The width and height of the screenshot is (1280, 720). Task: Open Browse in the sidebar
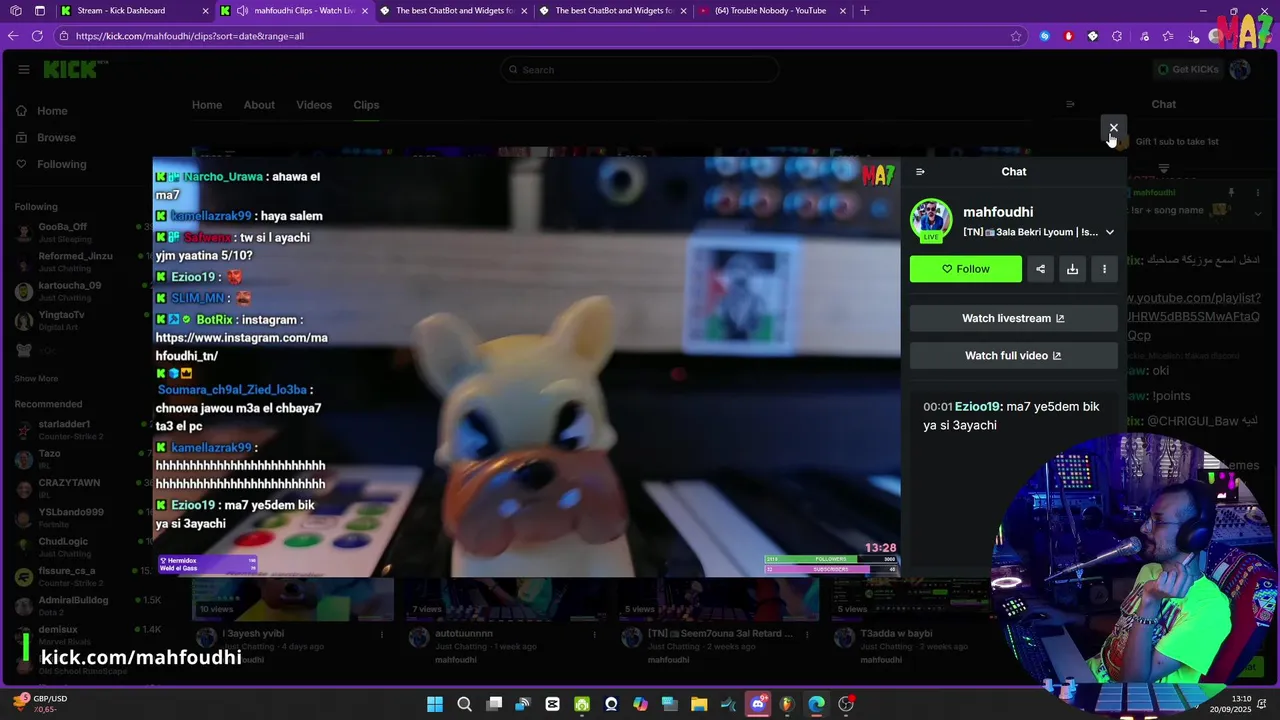[56, 137]
